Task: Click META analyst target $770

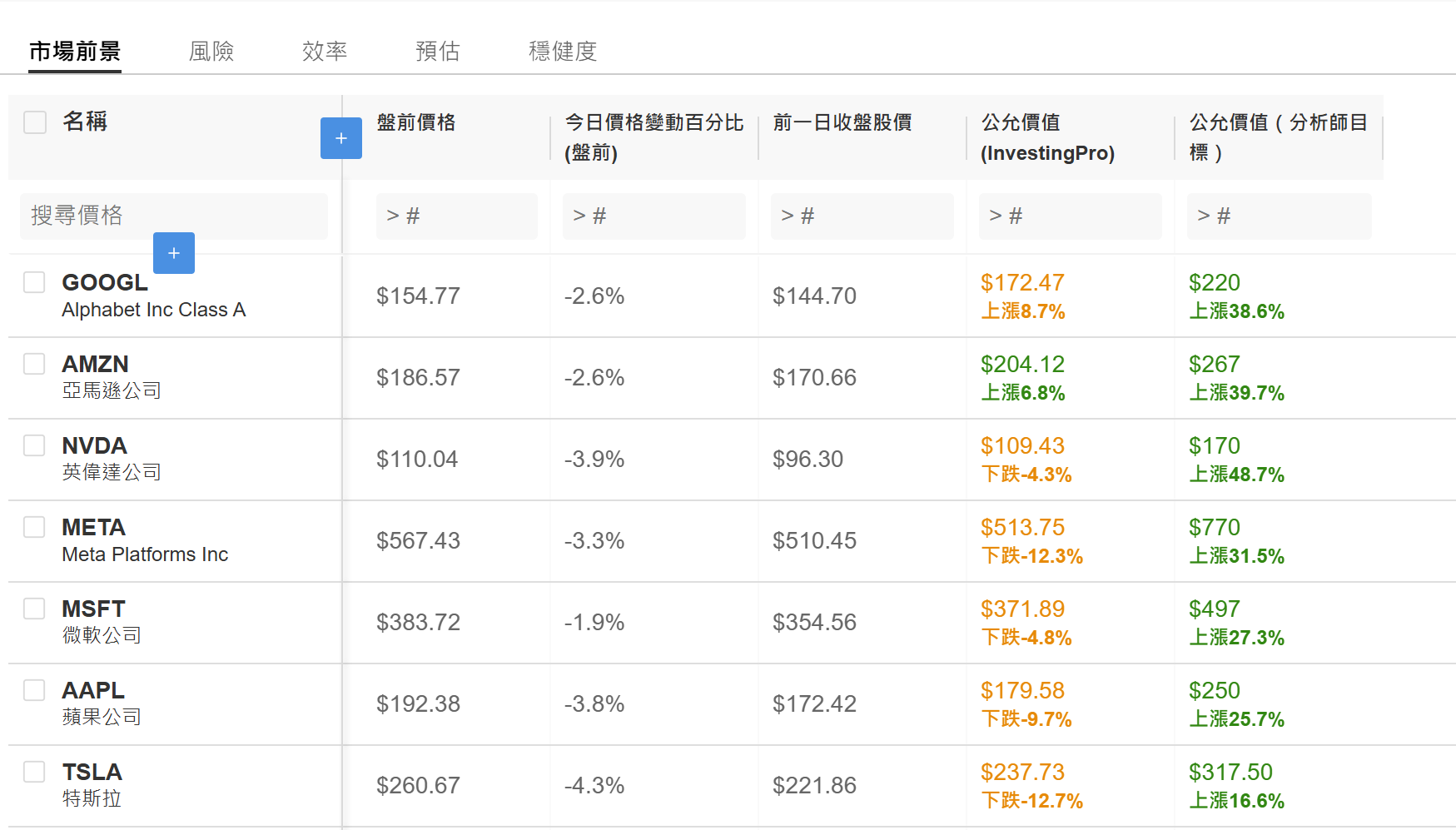Action: [1215, 527]
